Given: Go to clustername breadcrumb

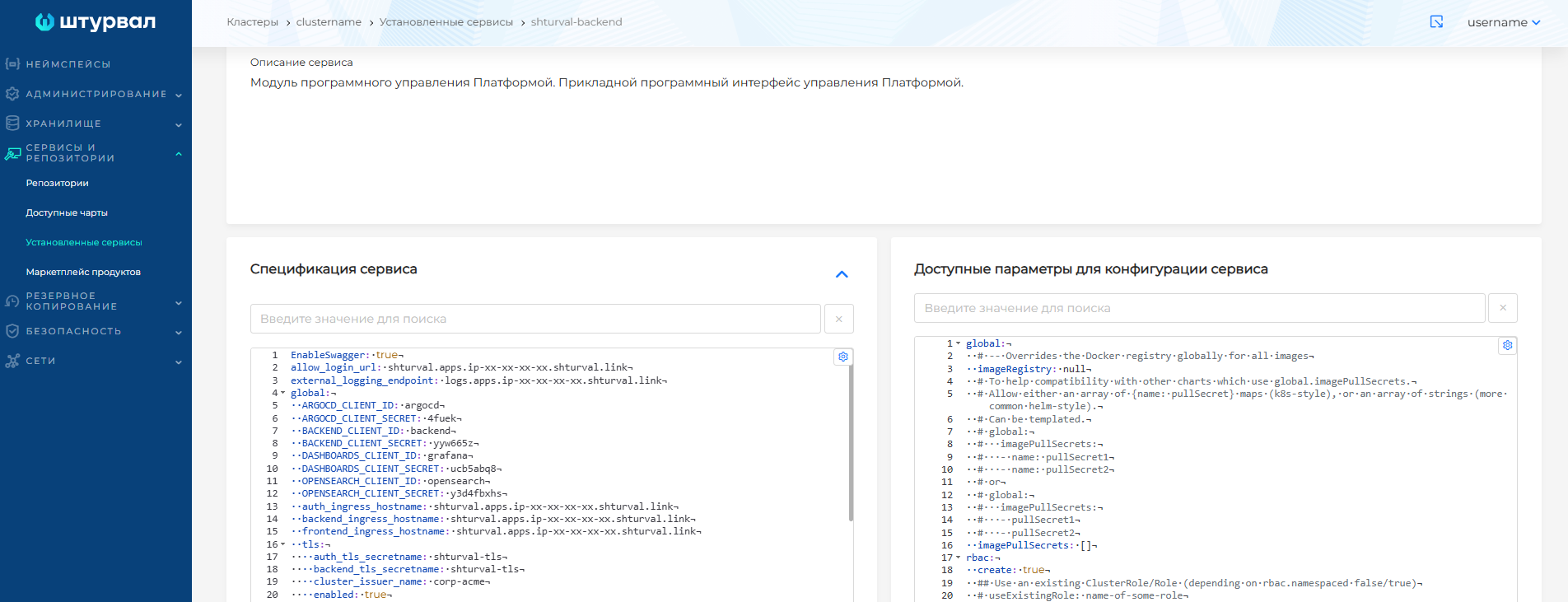Looking at the screenshot, I should pos(329,22).
